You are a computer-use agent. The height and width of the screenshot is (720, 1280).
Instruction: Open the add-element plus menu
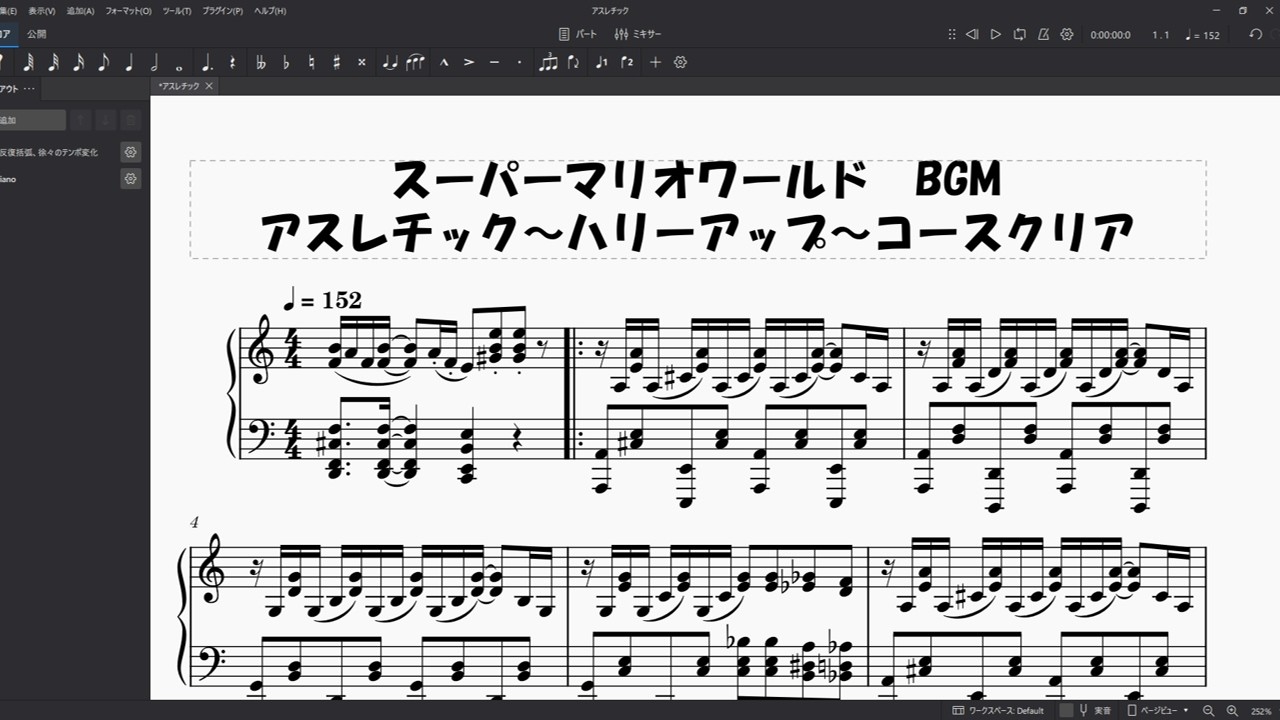click(x=655, y=62)
